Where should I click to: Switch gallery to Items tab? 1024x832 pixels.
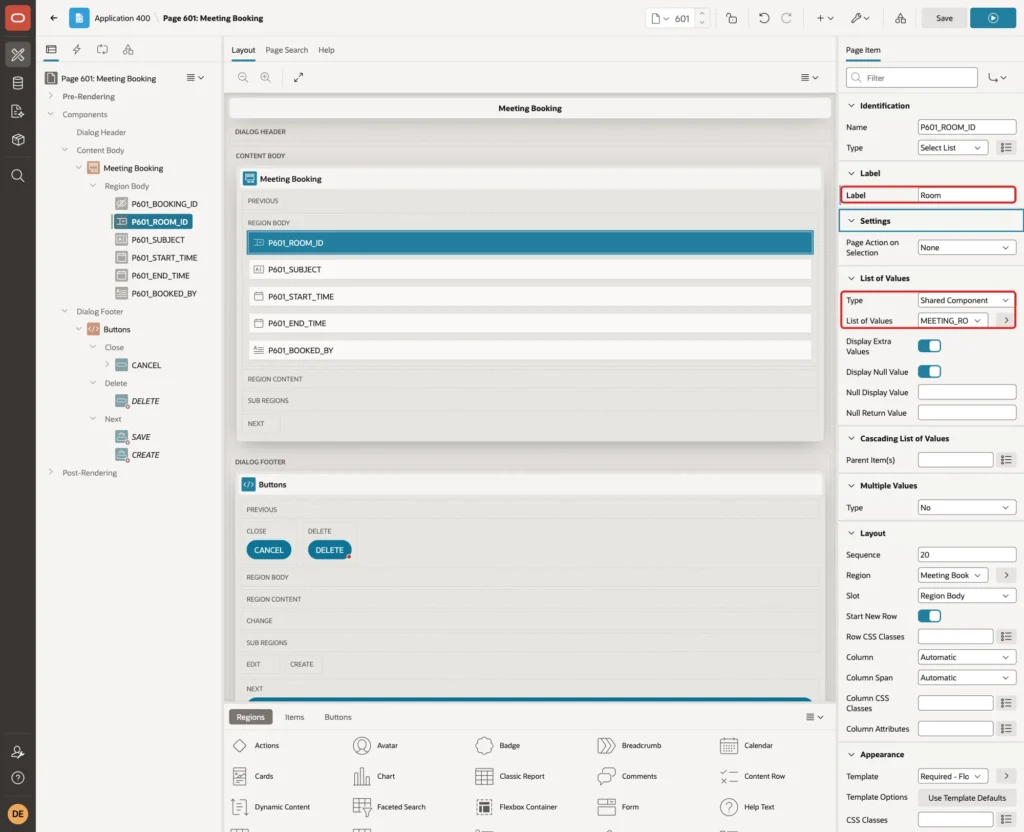click(x=295, y=717)
